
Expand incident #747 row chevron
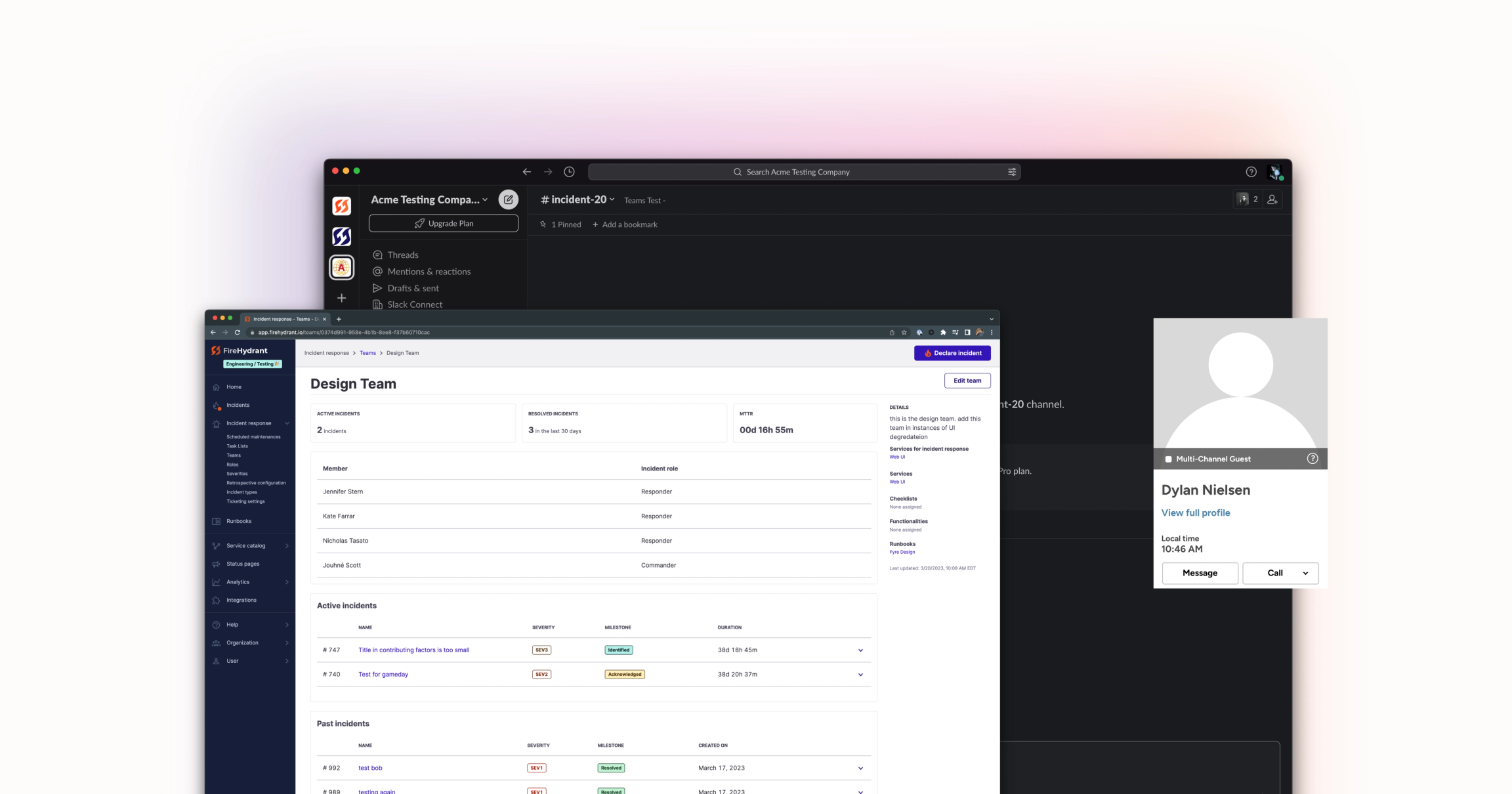[860, 650]
